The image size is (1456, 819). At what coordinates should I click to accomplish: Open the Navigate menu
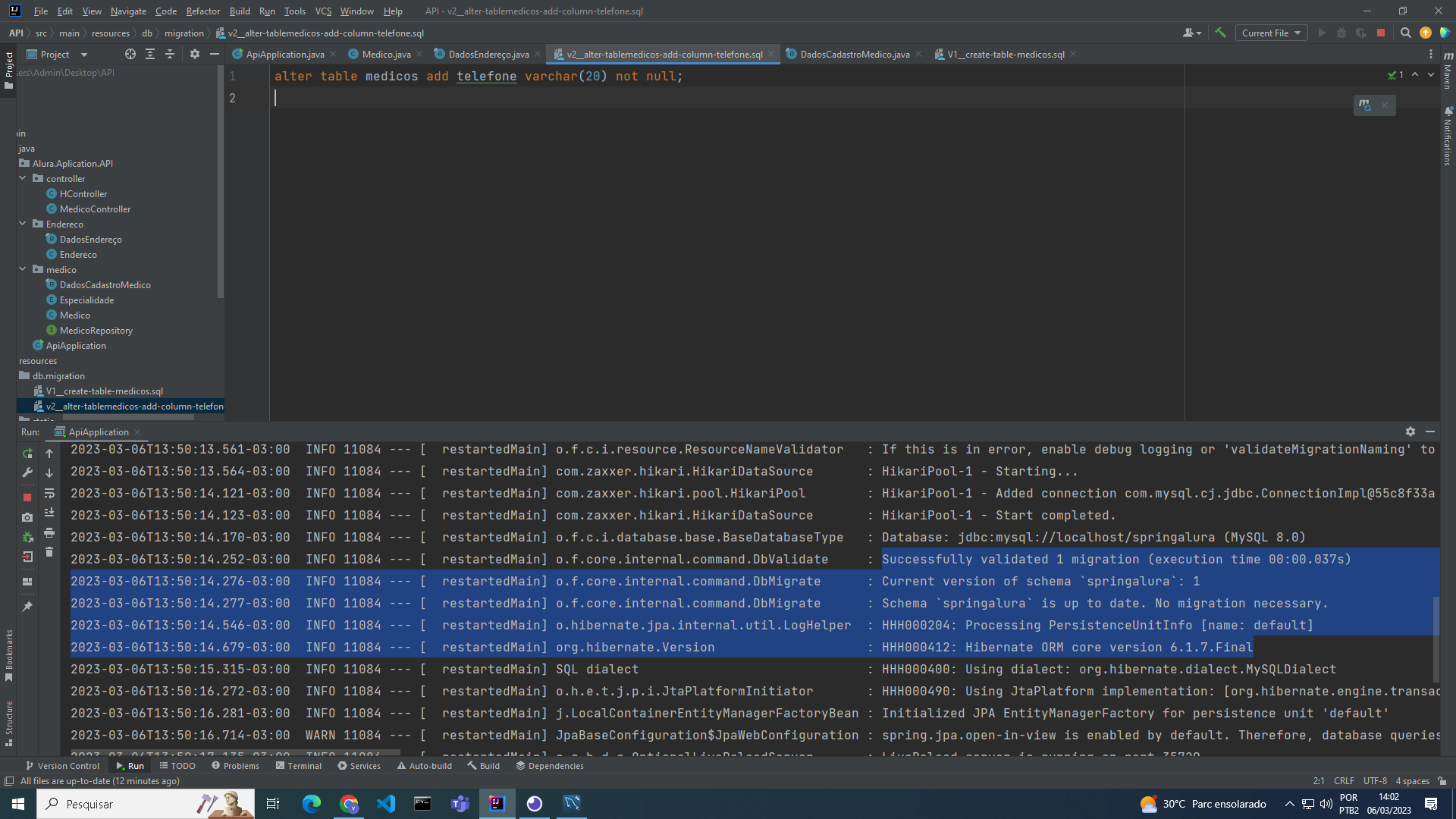tap(128, 11)
